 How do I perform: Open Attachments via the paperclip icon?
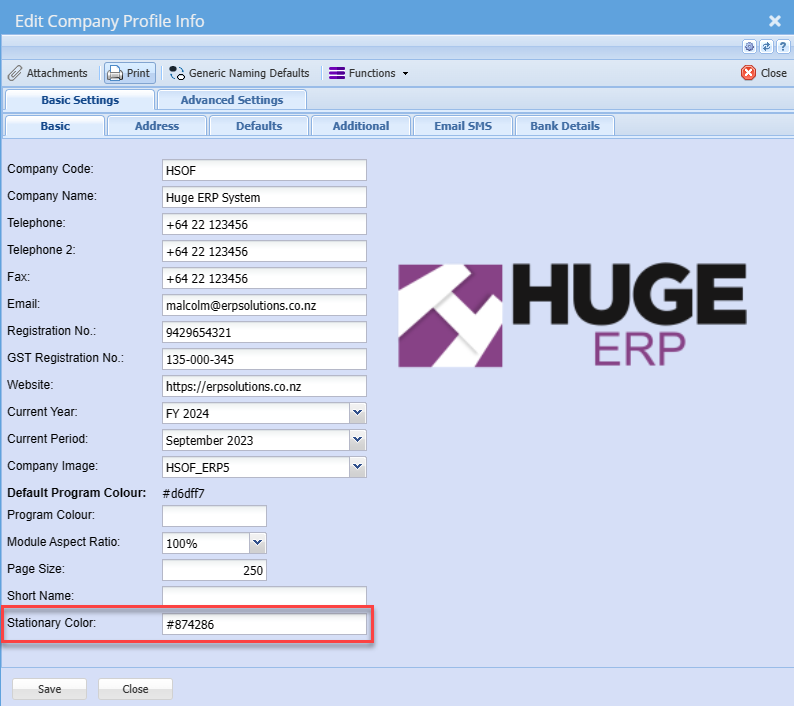pyautogui.click(x=15, y=73)
